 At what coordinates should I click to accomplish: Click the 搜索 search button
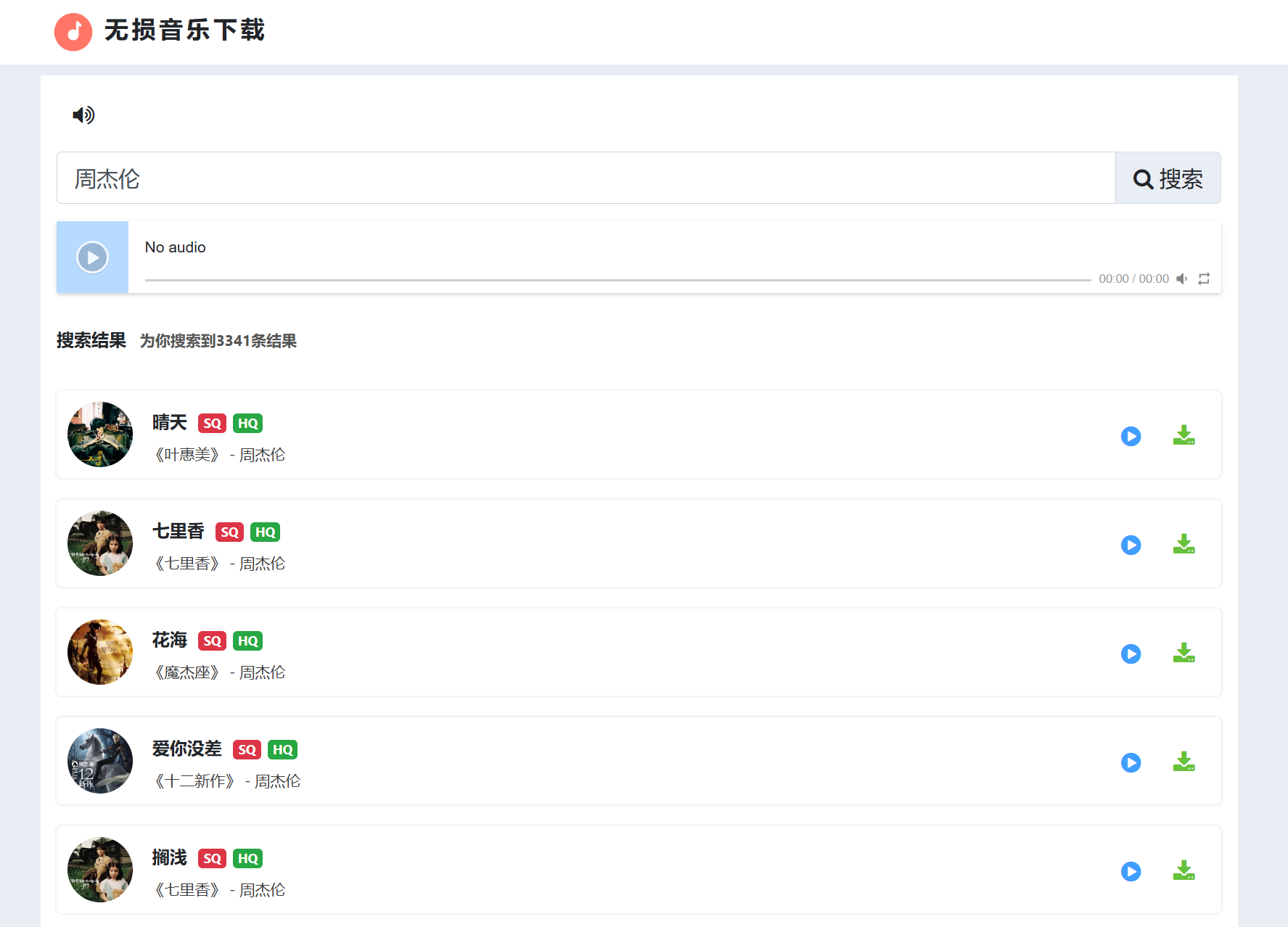(x=1168, y=178)
